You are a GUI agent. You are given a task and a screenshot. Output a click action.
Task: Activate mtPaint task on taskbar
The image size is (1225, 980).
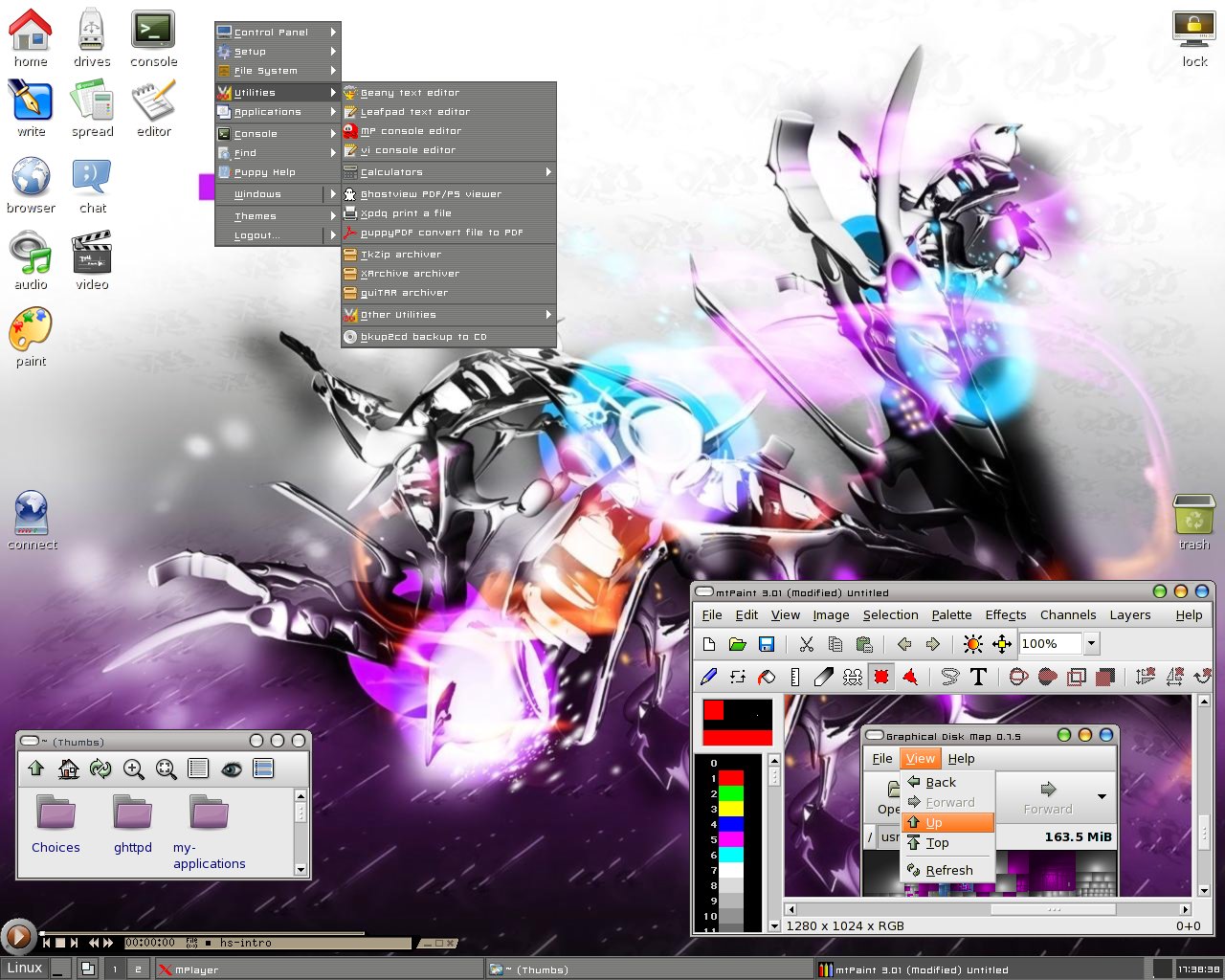tap(980, 969)
